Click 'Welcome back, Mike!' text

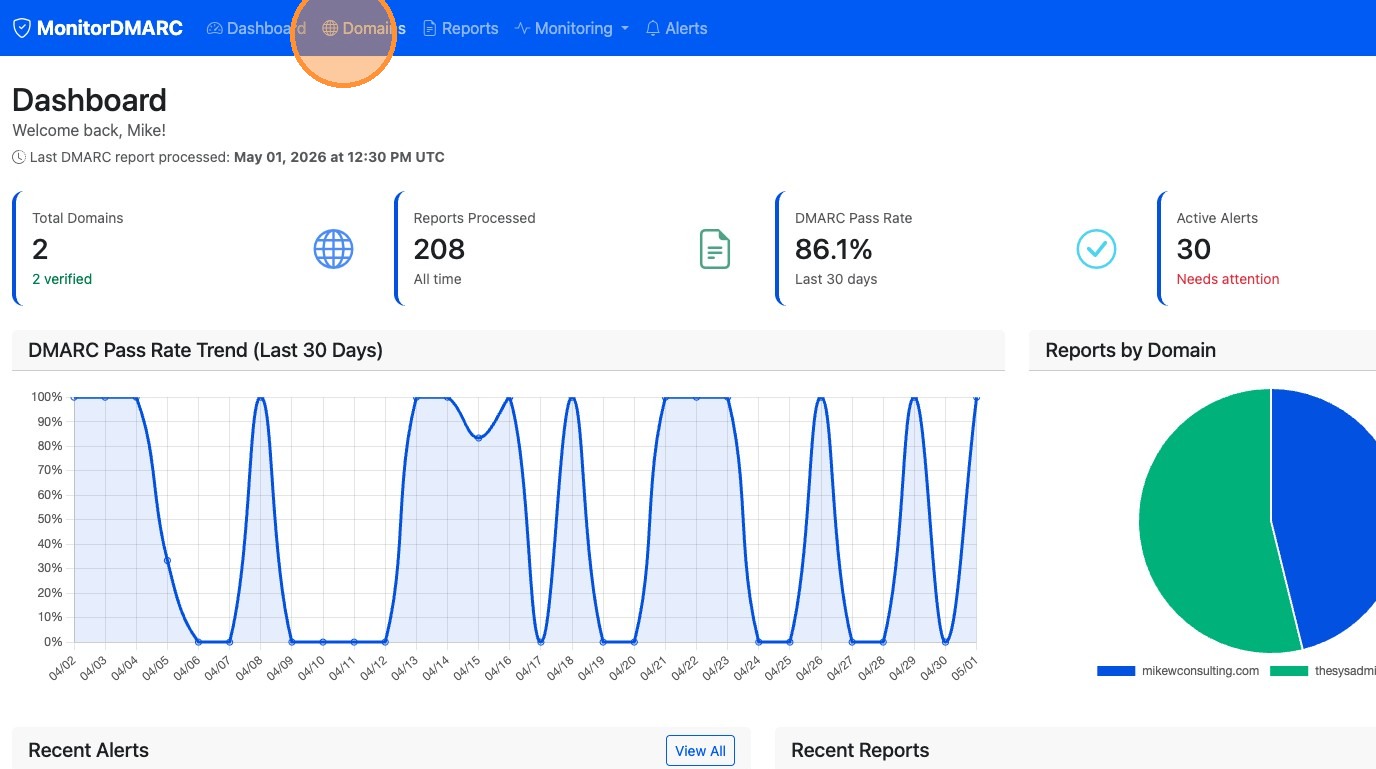[x=89, y=130]
